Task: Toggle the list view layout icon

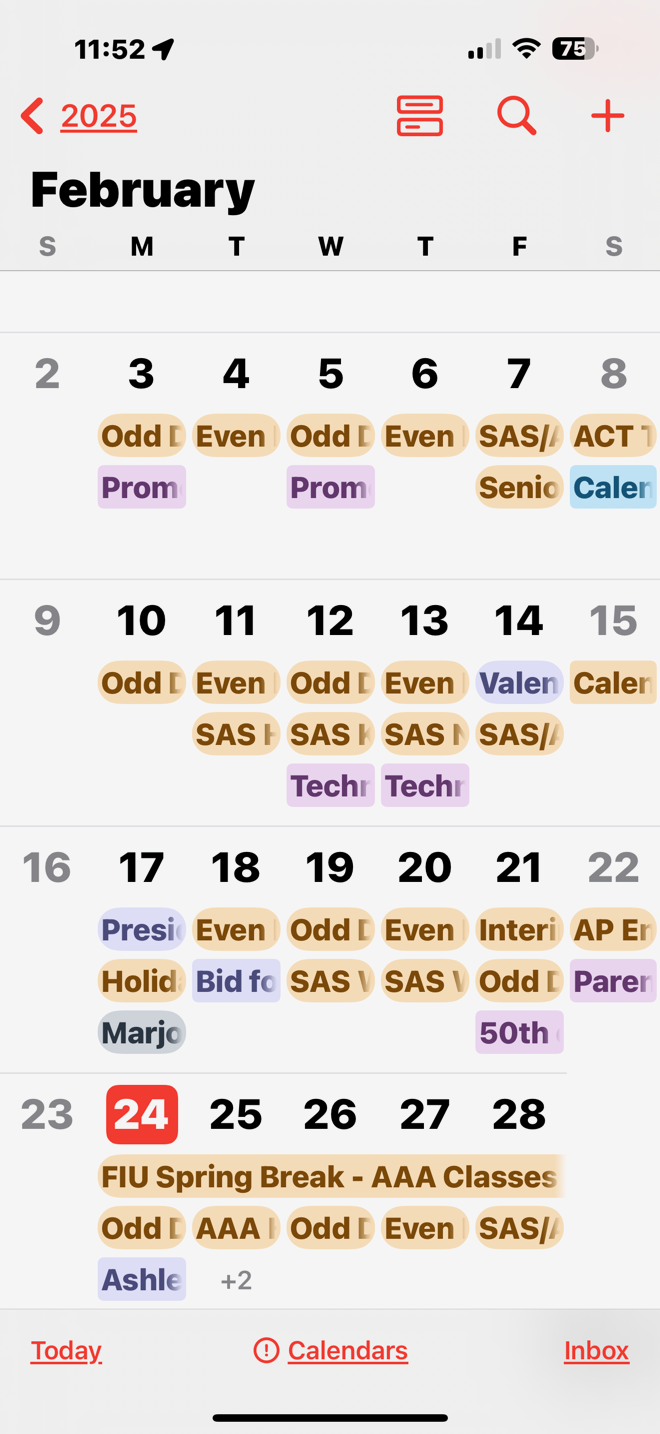Action: [420, 116]
